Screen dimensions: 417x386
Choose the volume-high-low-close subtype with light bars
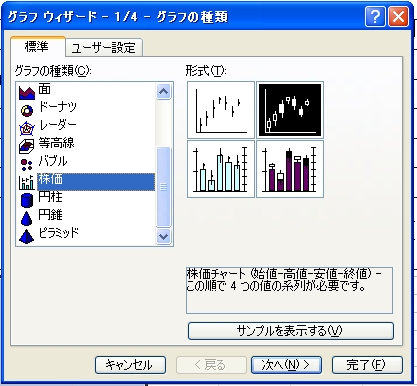click(221, 169)
